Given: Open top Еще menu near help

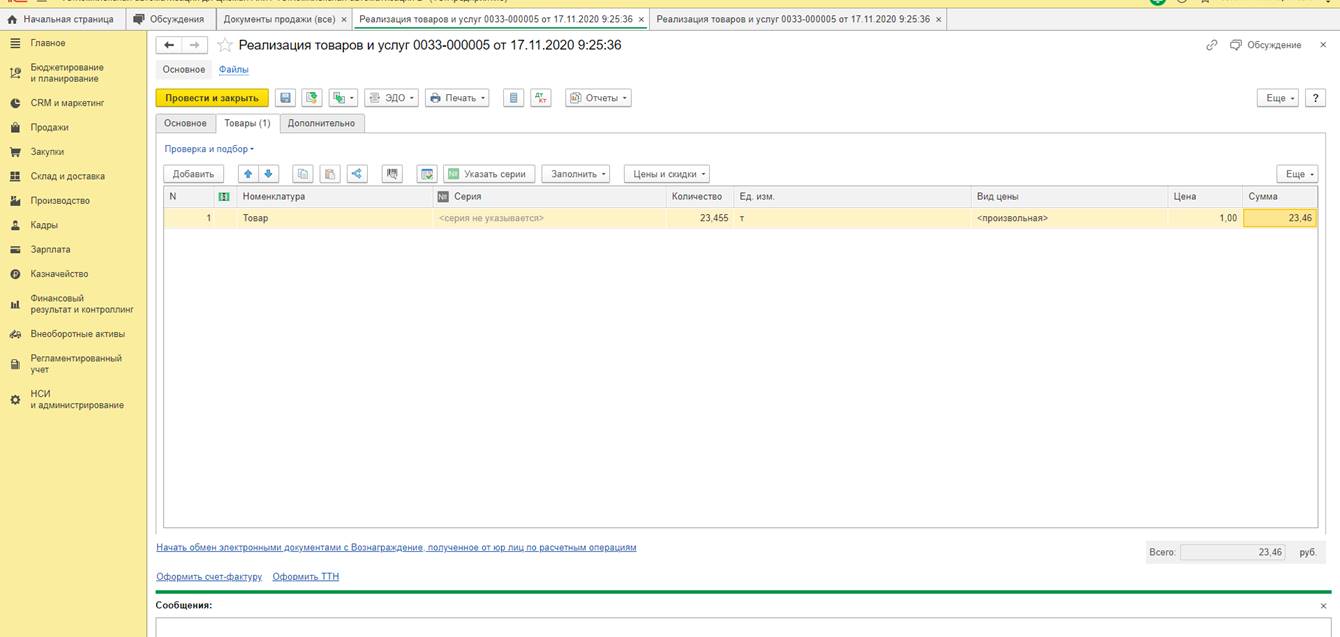Looking at the screenshot, I should click(1277, 98).
